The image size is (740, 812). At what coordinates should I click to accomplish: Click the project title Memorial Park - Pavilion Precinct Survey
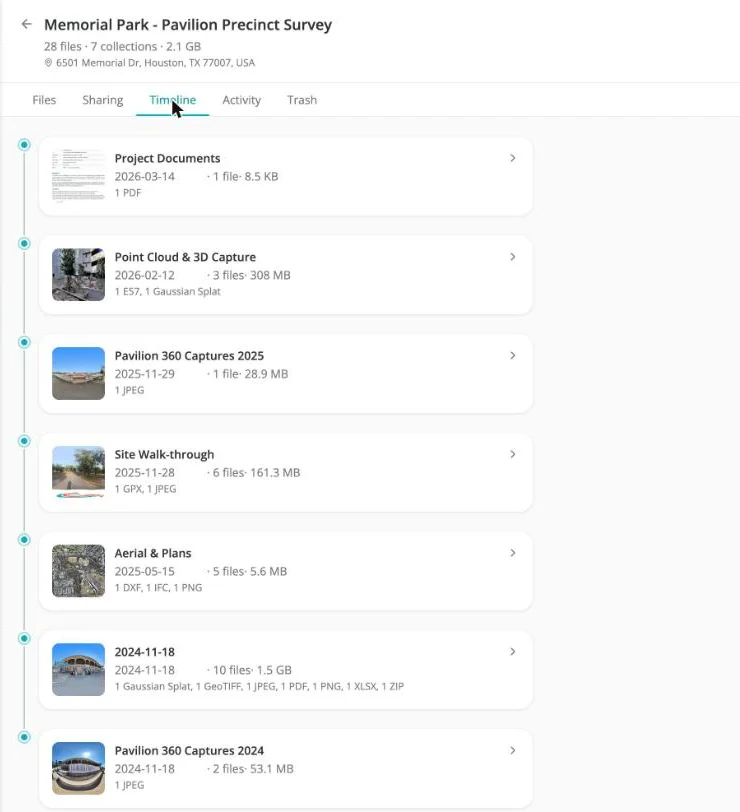tap(188, 25)
